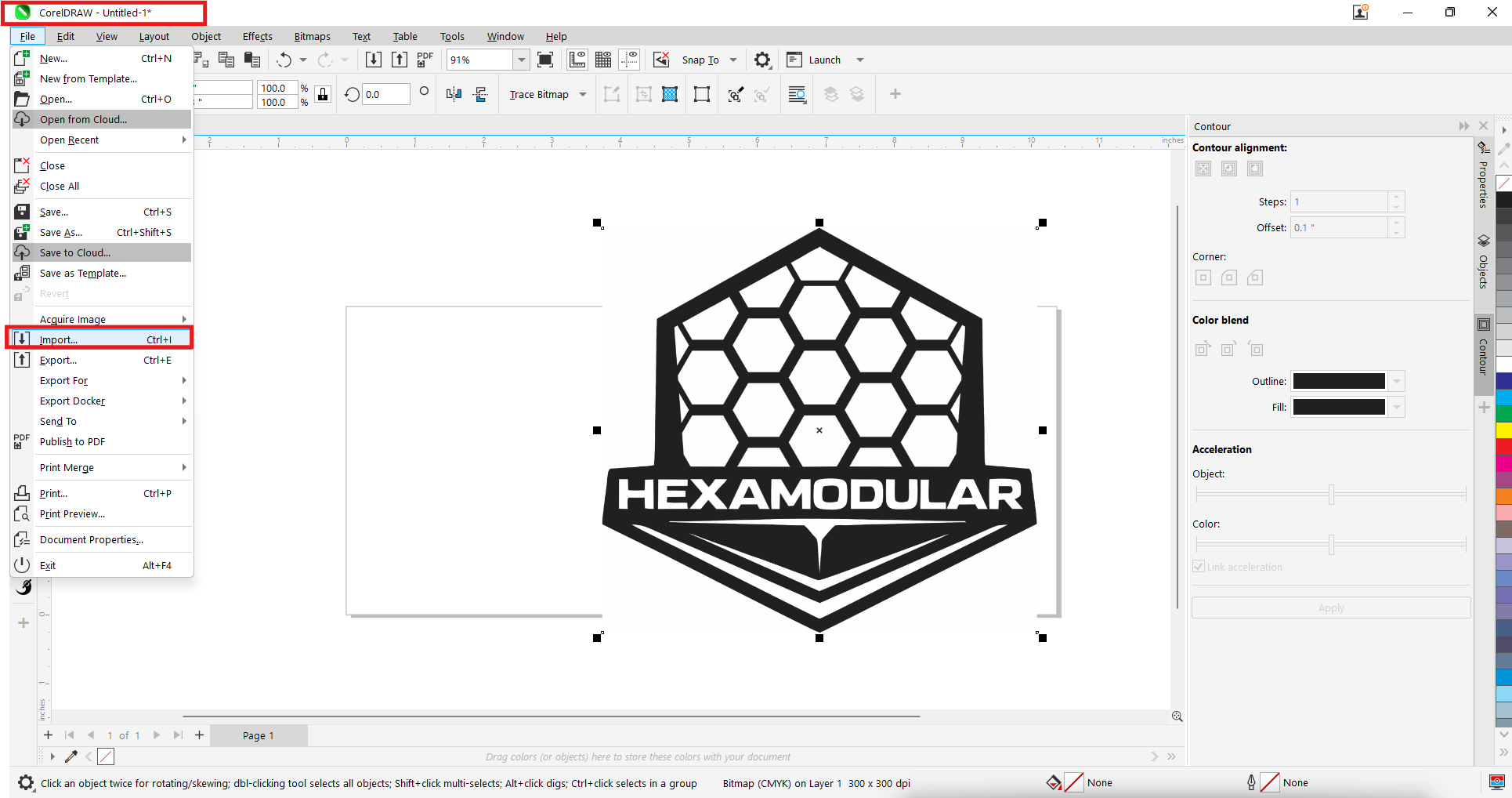Open the Options gear icon
The height and width of the screenshot is (798, 1512).
762,60
